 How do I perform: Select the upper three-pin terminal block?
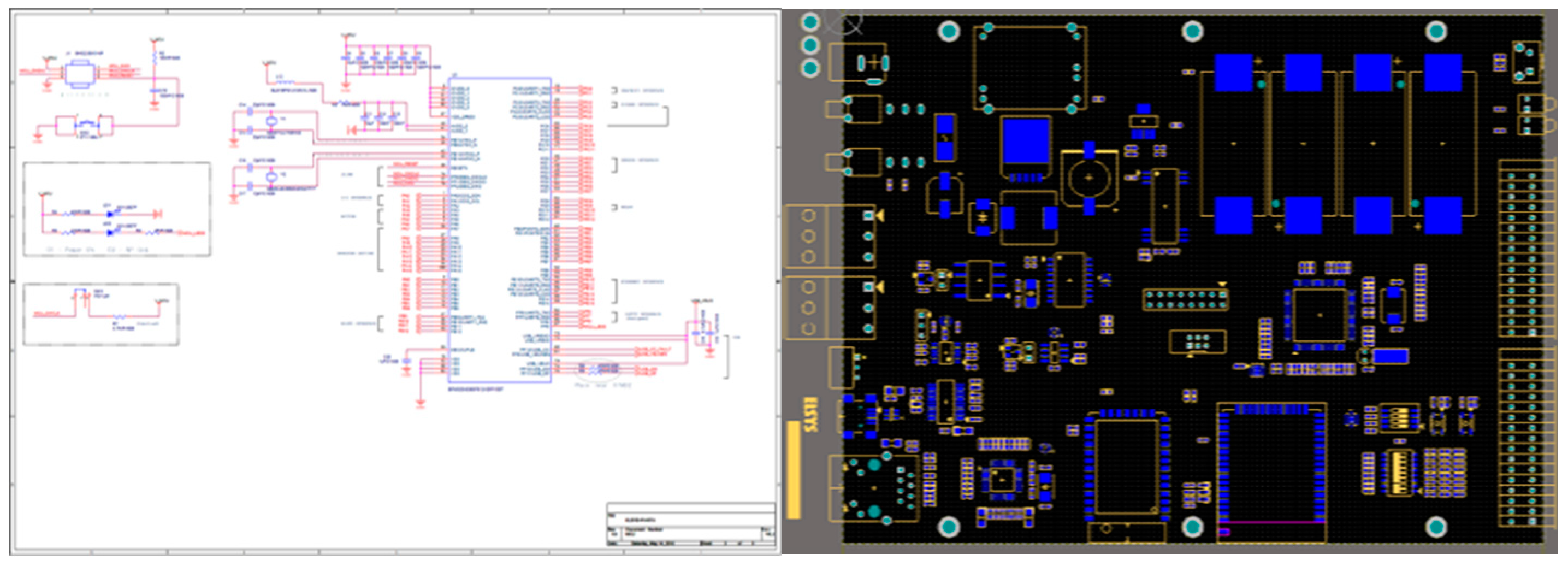[x=830, y=236]
